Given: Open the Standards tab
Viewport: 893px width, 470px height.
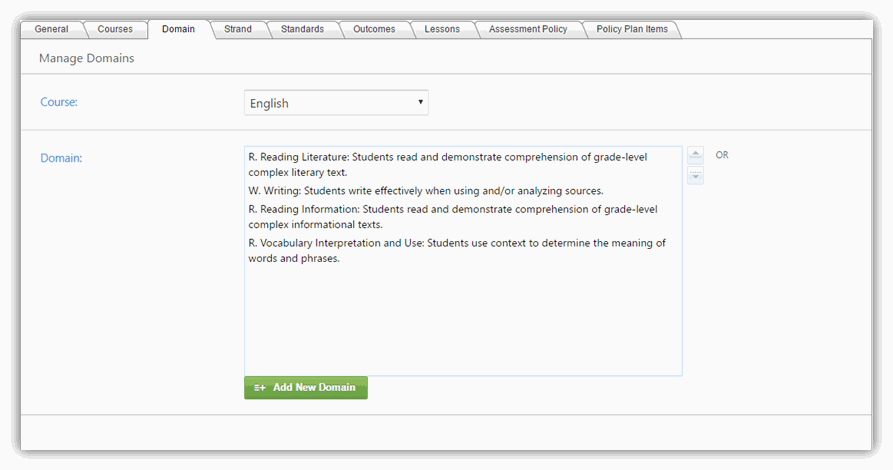Looking at the screenshot, I should pos(302,29).
